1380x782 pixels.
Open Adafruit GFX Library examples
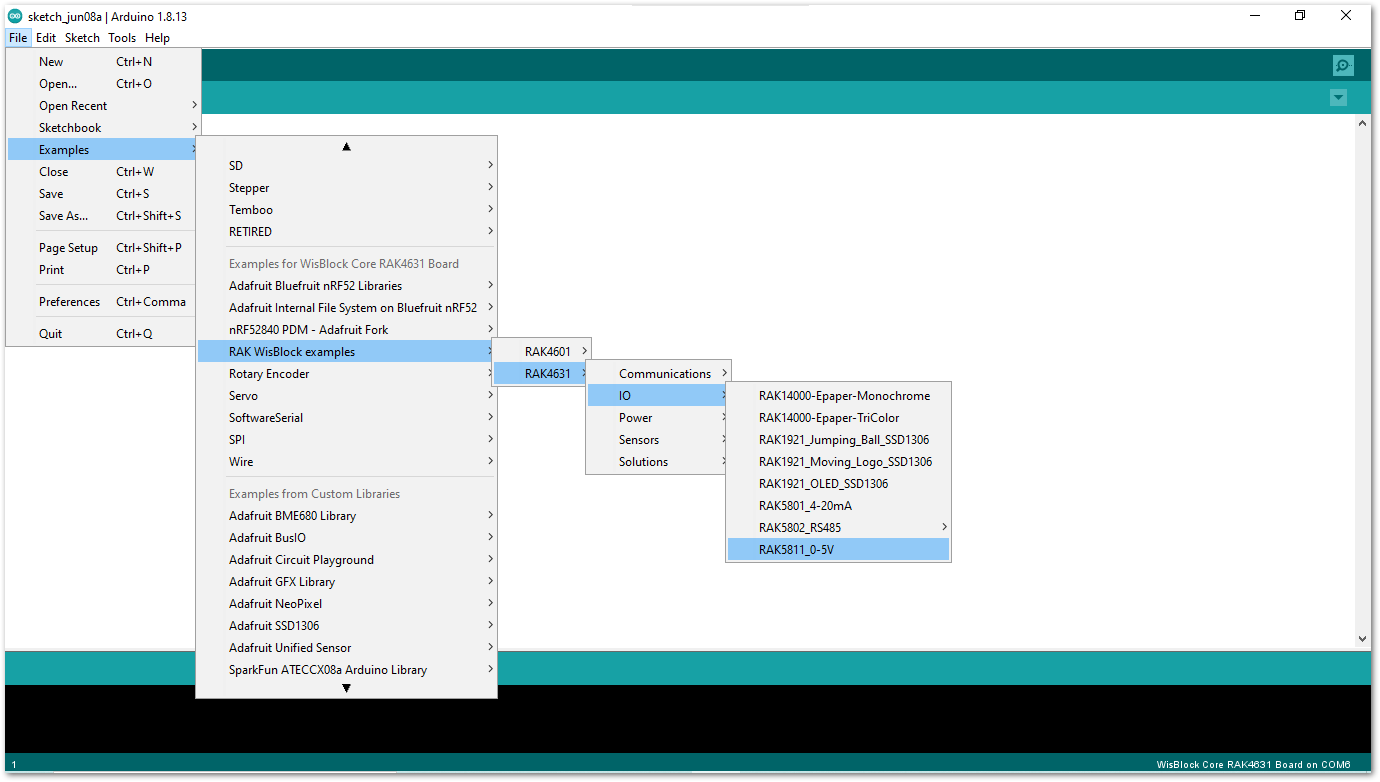(346, 582)
